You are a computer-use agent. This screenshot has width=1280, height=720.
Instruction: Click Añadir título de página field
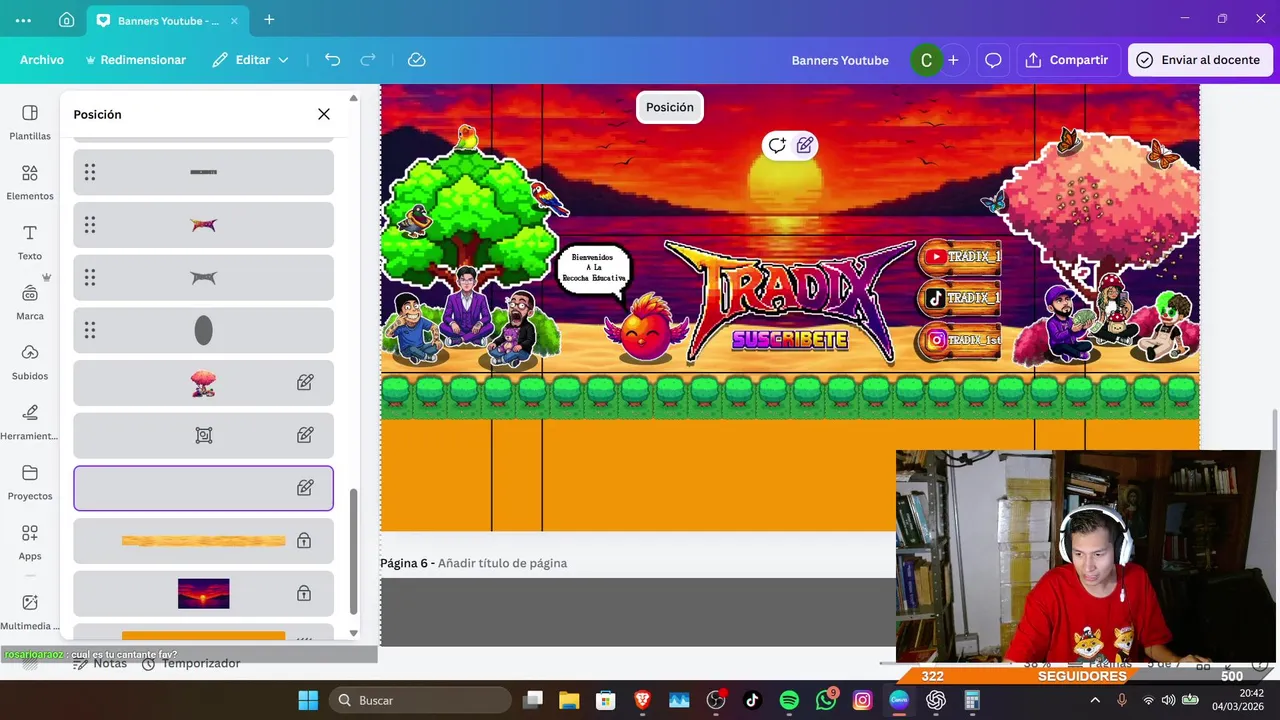point(502,563)
